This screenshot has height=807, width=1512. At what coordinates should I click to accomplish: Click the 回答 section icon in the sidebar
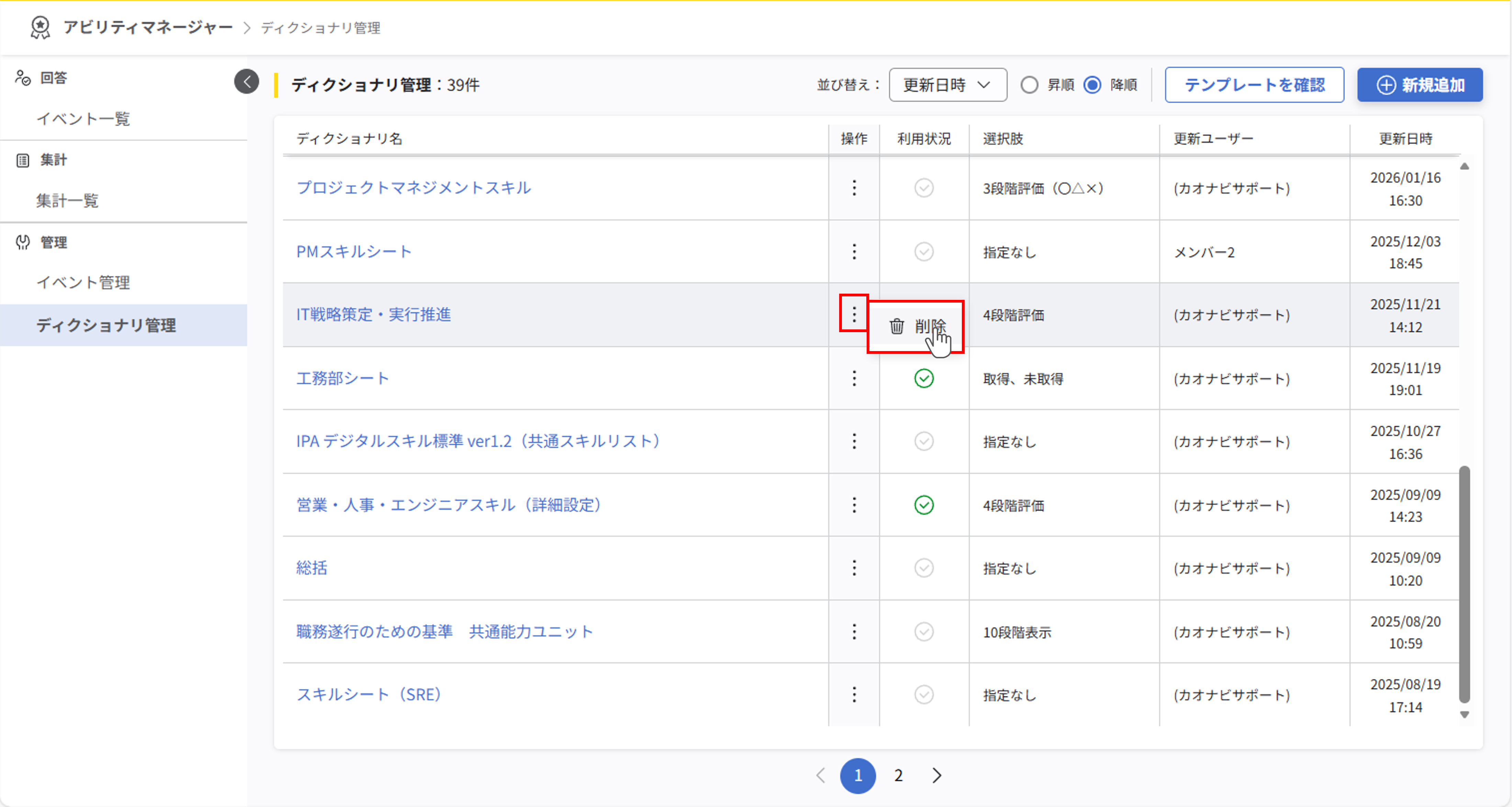pyautogui.click(x=23, y=78)
